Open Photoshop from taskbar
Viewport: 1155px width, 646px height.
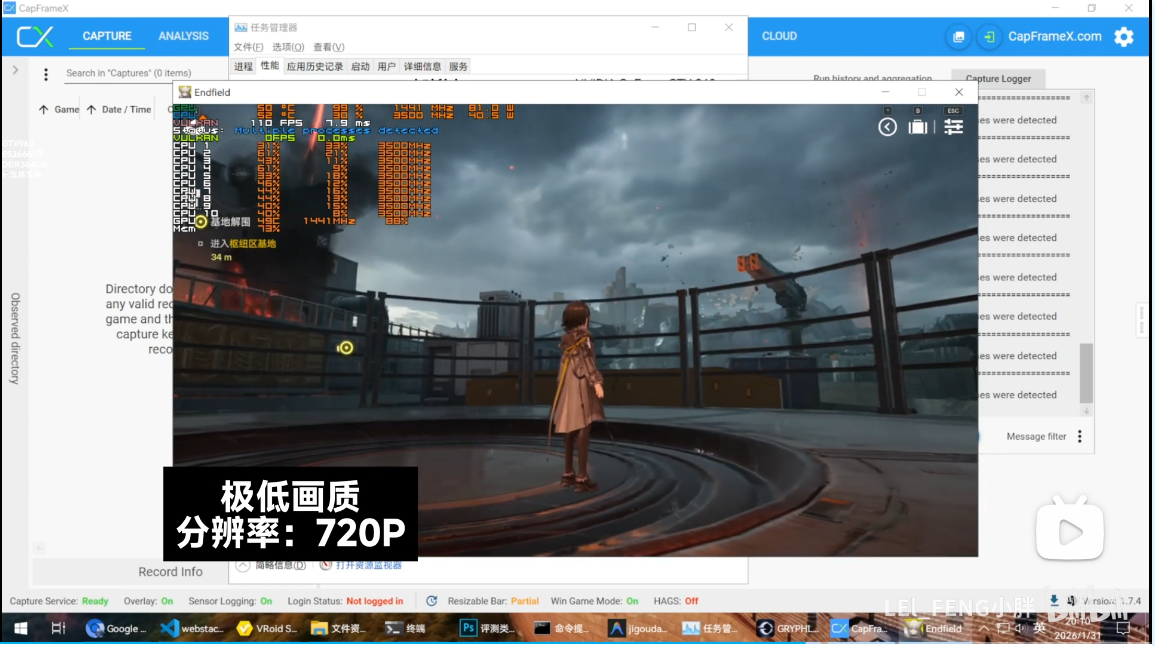click(x=486, y=629)
